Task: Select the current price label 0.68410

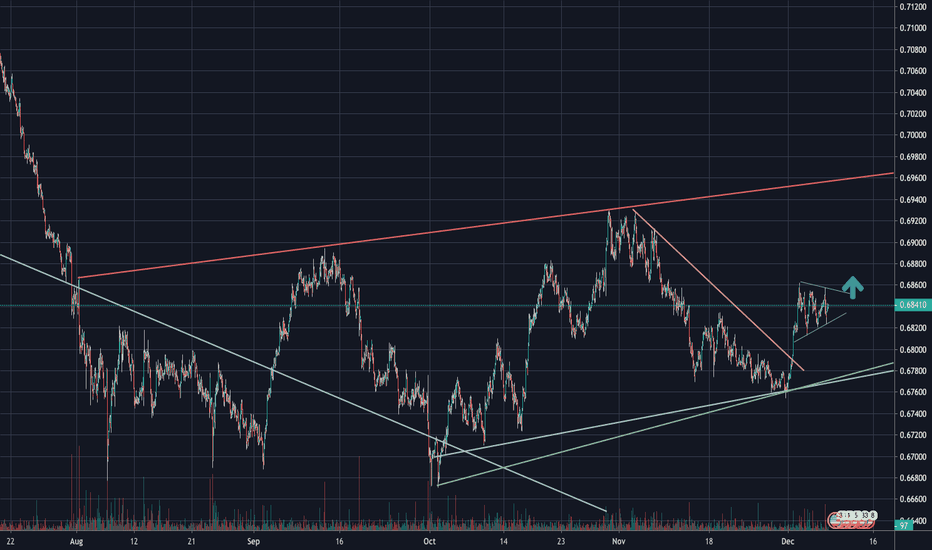Action: click(911, 306)
